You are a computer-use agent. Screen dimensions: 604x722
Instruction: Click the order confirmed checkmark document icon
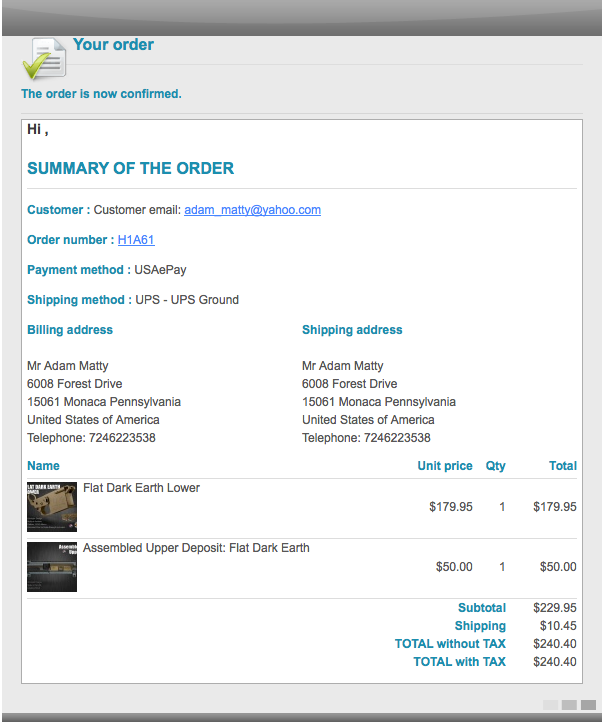pos(44,59)
